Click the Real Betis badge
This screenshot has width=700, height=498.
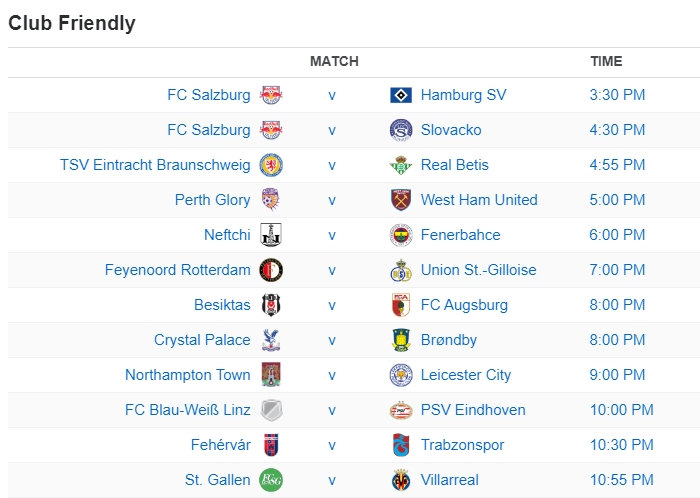(x=401, y=165)
